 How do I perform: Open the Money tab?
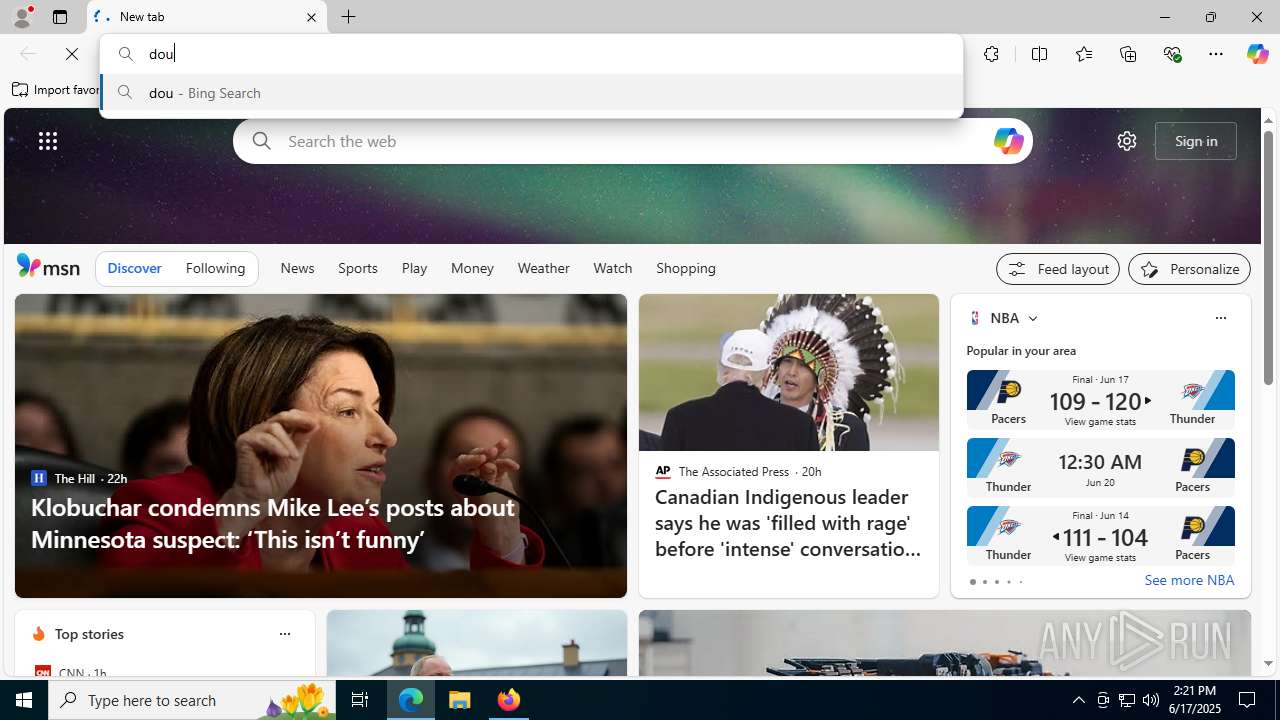tap(472, 268)
